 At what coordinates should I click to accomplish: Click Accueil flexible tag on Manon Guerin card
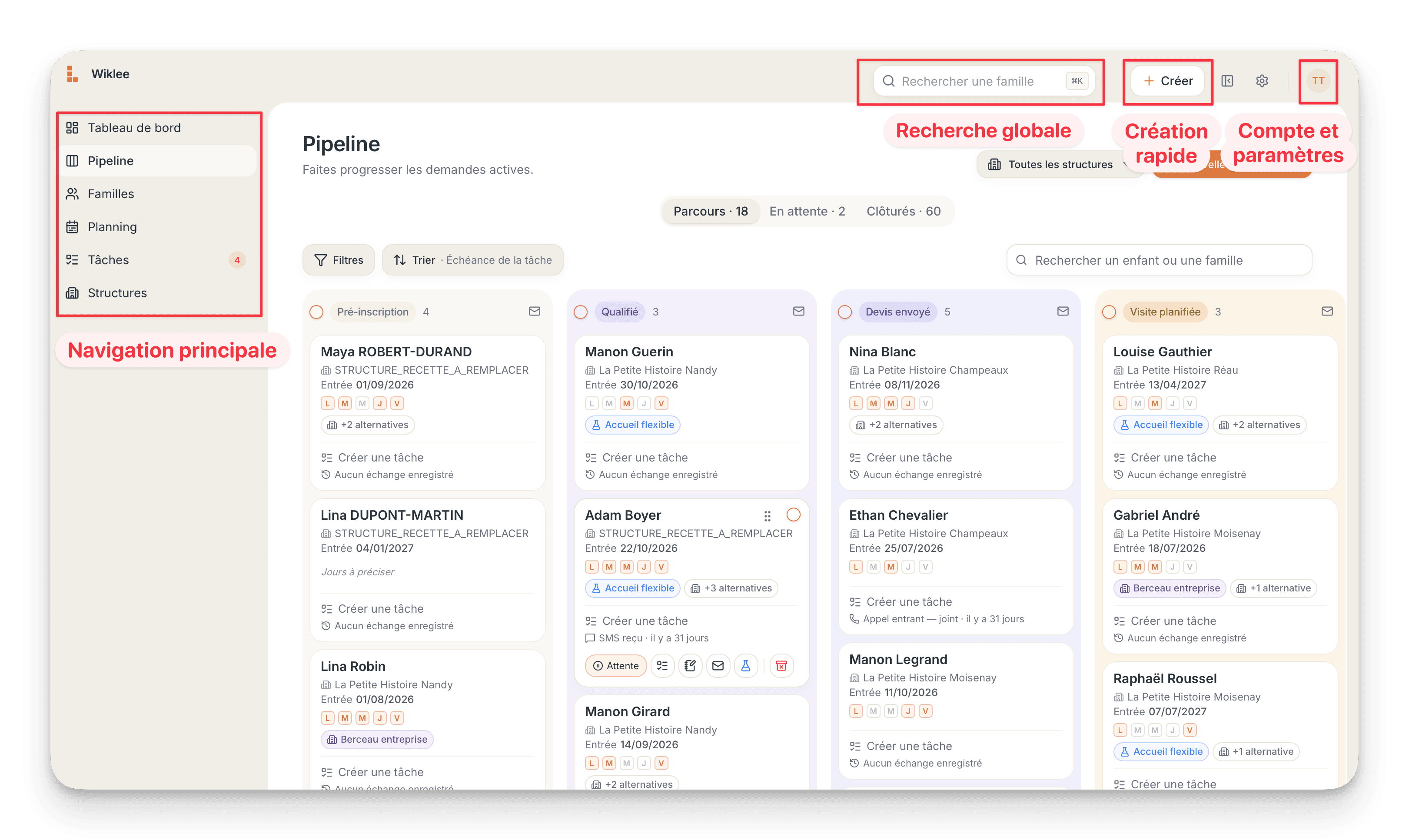632,425
